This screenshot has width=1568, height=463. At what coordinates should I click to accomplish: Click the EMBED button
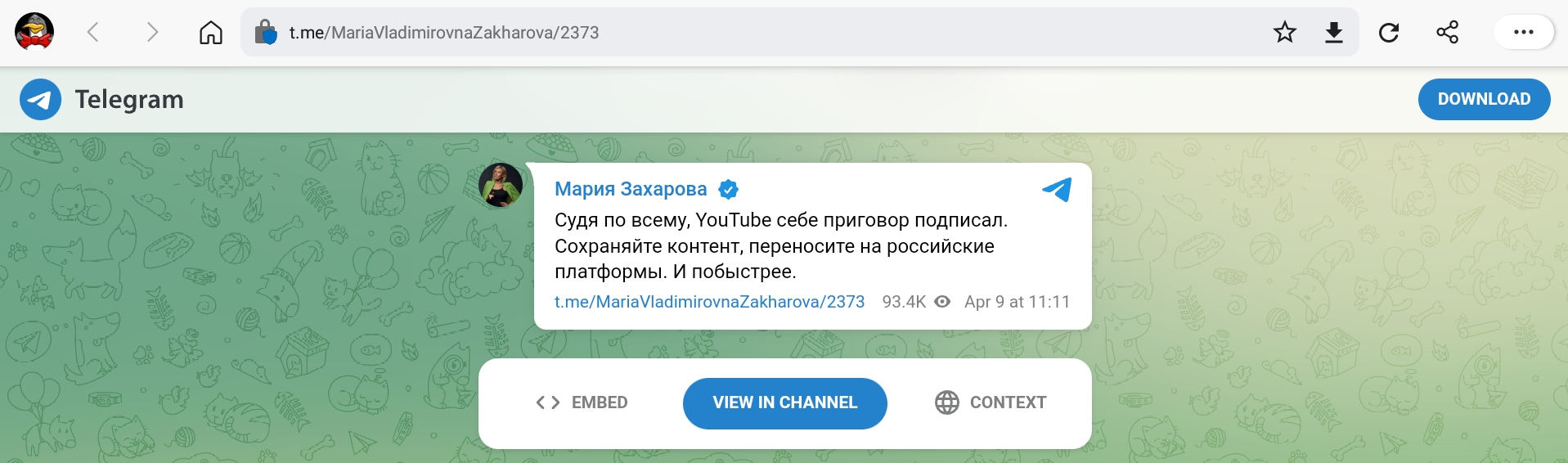tap(582, 402)
